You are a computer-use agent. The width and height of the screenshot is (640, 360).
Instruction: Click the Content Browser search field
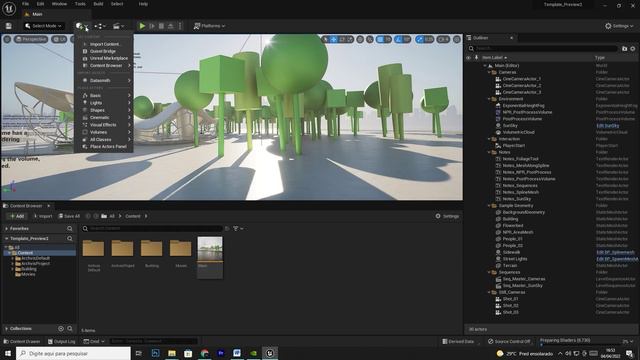pyautogui.click(x=151, y=229)
